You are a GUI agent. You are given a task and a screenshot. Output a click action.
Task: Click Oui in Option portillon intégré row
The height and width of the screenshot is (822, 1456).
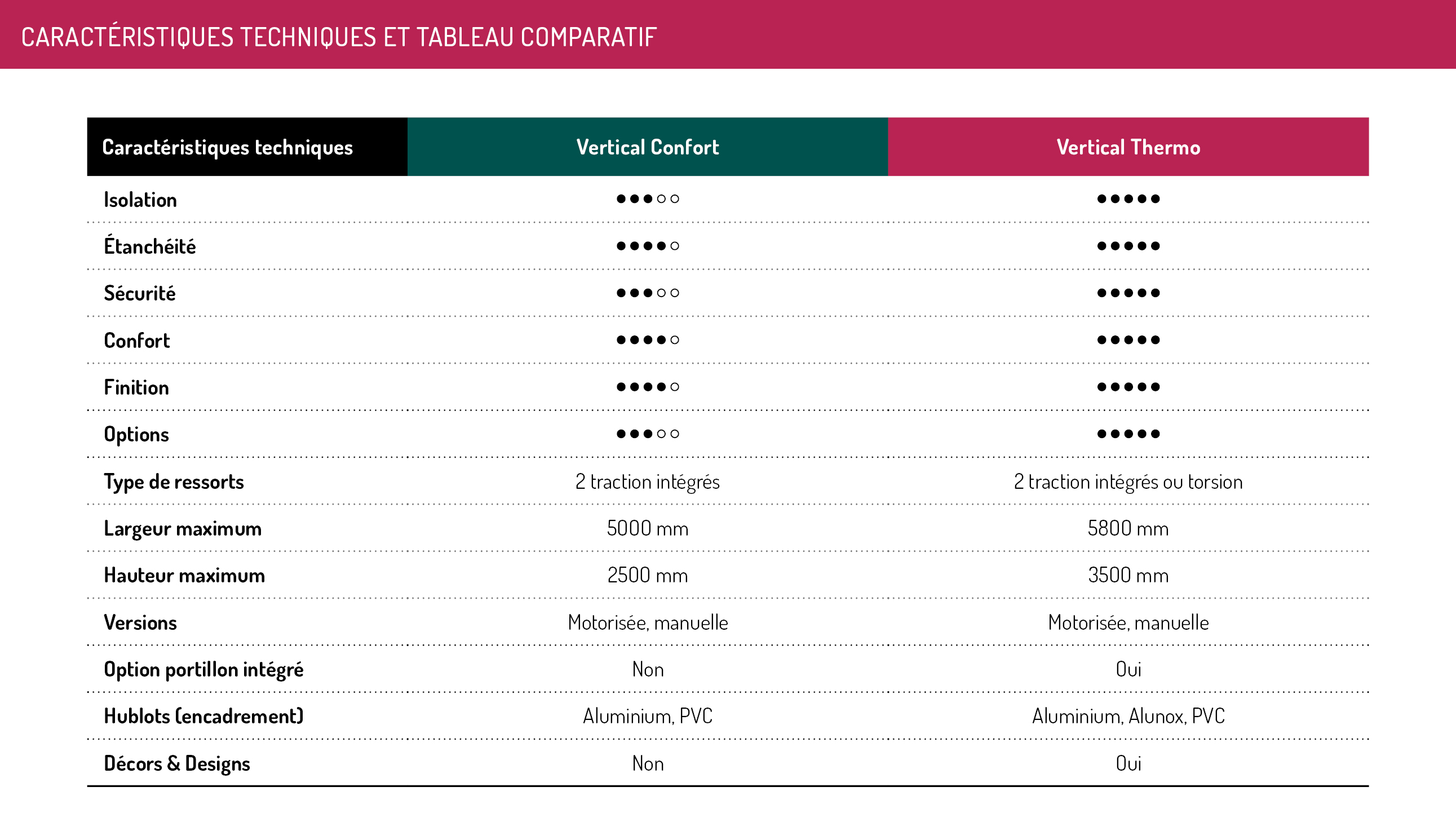click(1128, 669)
